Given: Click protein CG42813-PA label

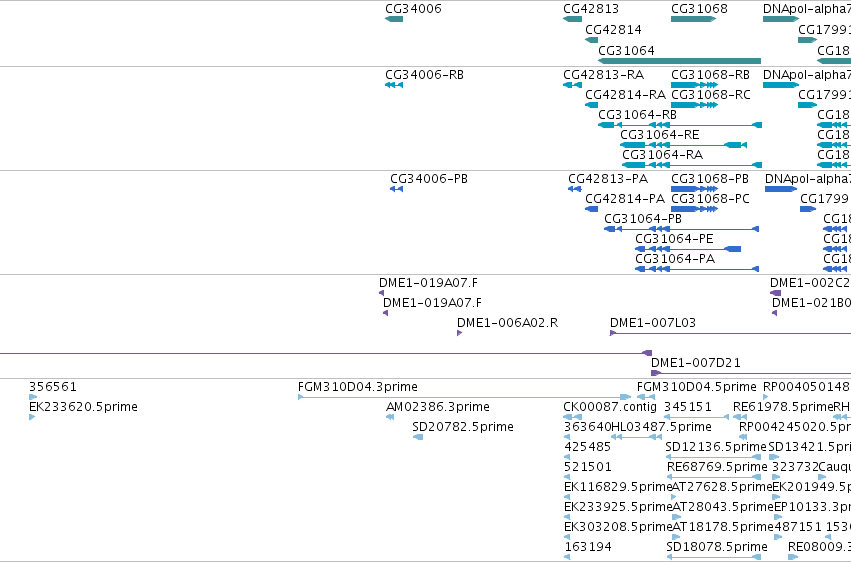Looking at the screenshot, I should 608,179.
